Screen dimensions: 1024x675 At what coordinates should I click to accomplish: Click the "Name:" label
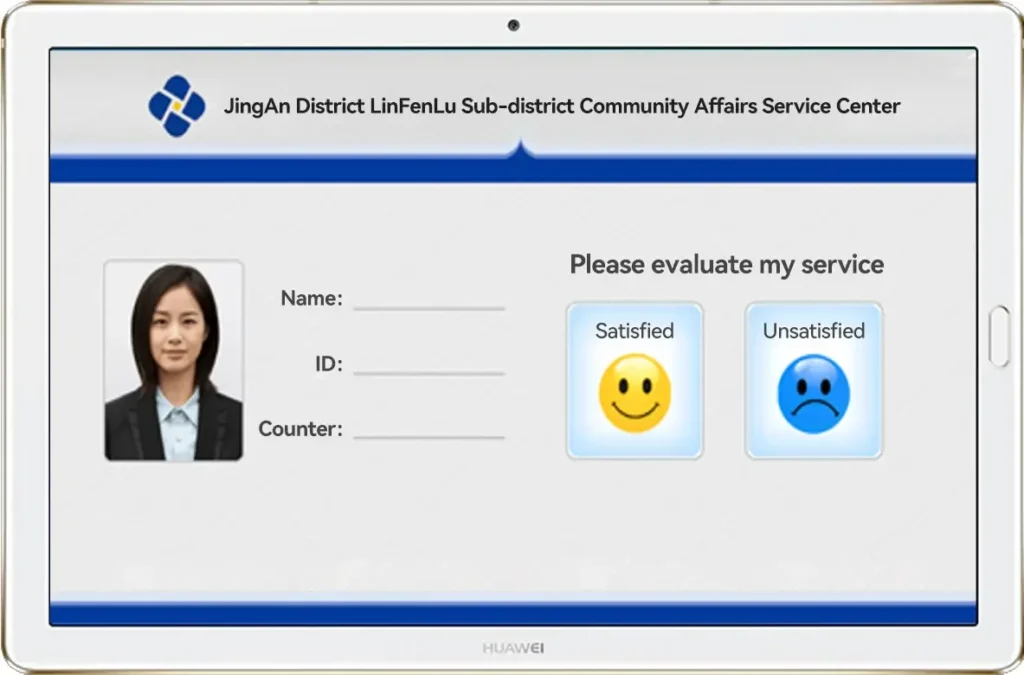[311, 298]
